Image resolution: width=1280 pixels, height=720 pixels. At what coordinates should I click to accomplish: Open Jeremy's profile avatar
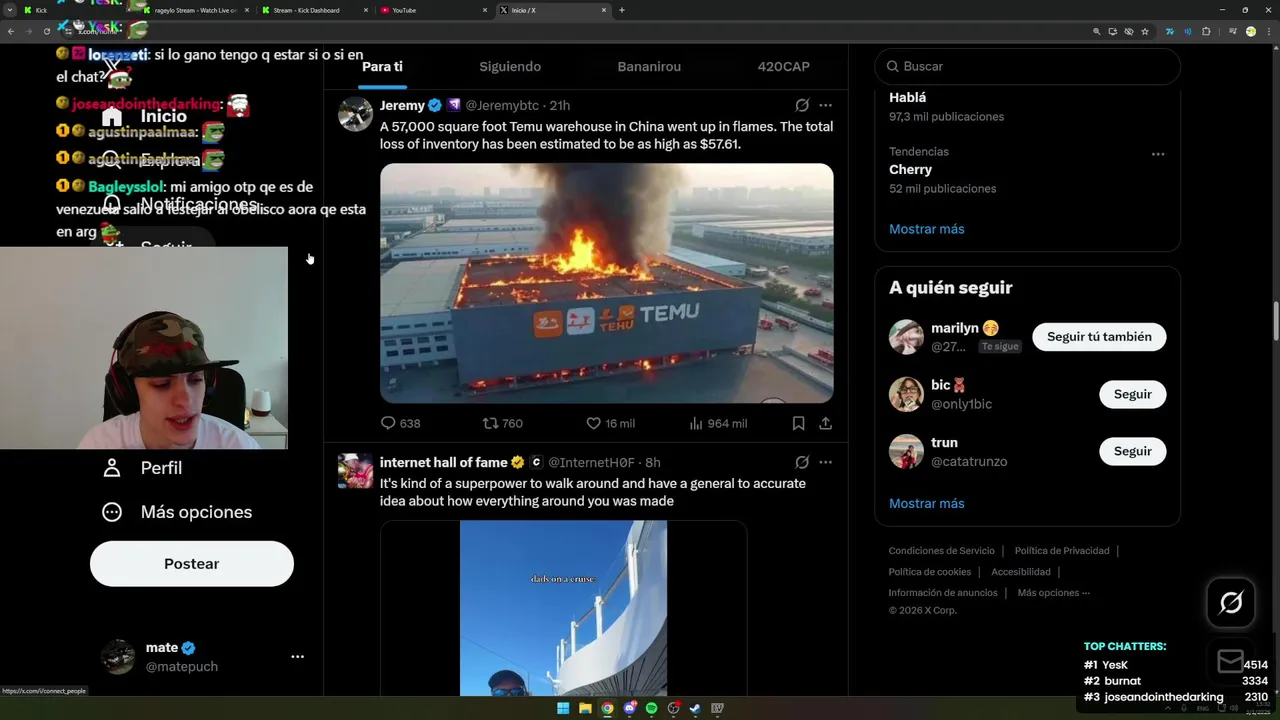(355, 114)
